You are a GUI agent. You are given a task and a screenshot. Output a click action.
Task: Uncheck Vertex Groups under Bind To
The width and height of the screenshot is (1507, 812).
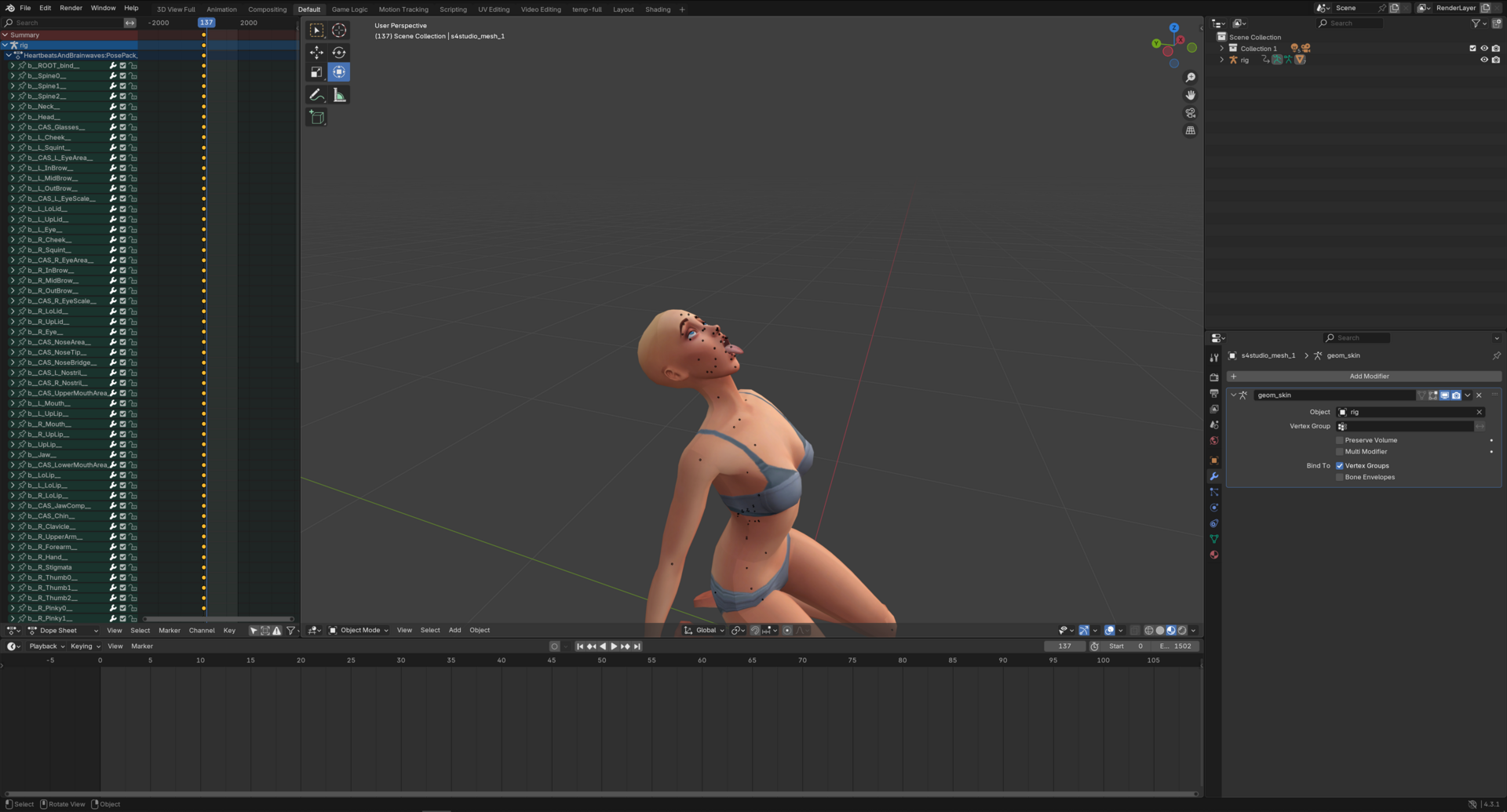tap(1340, 465)
